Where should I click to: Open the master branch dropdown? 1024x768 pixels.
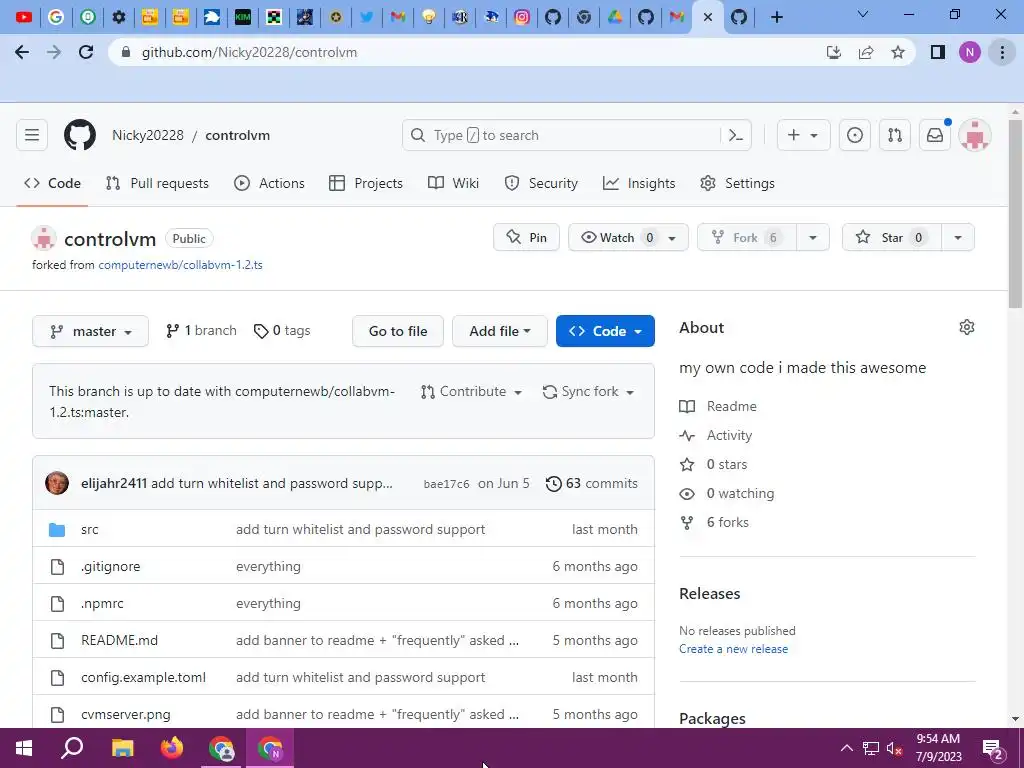point(90,331)
